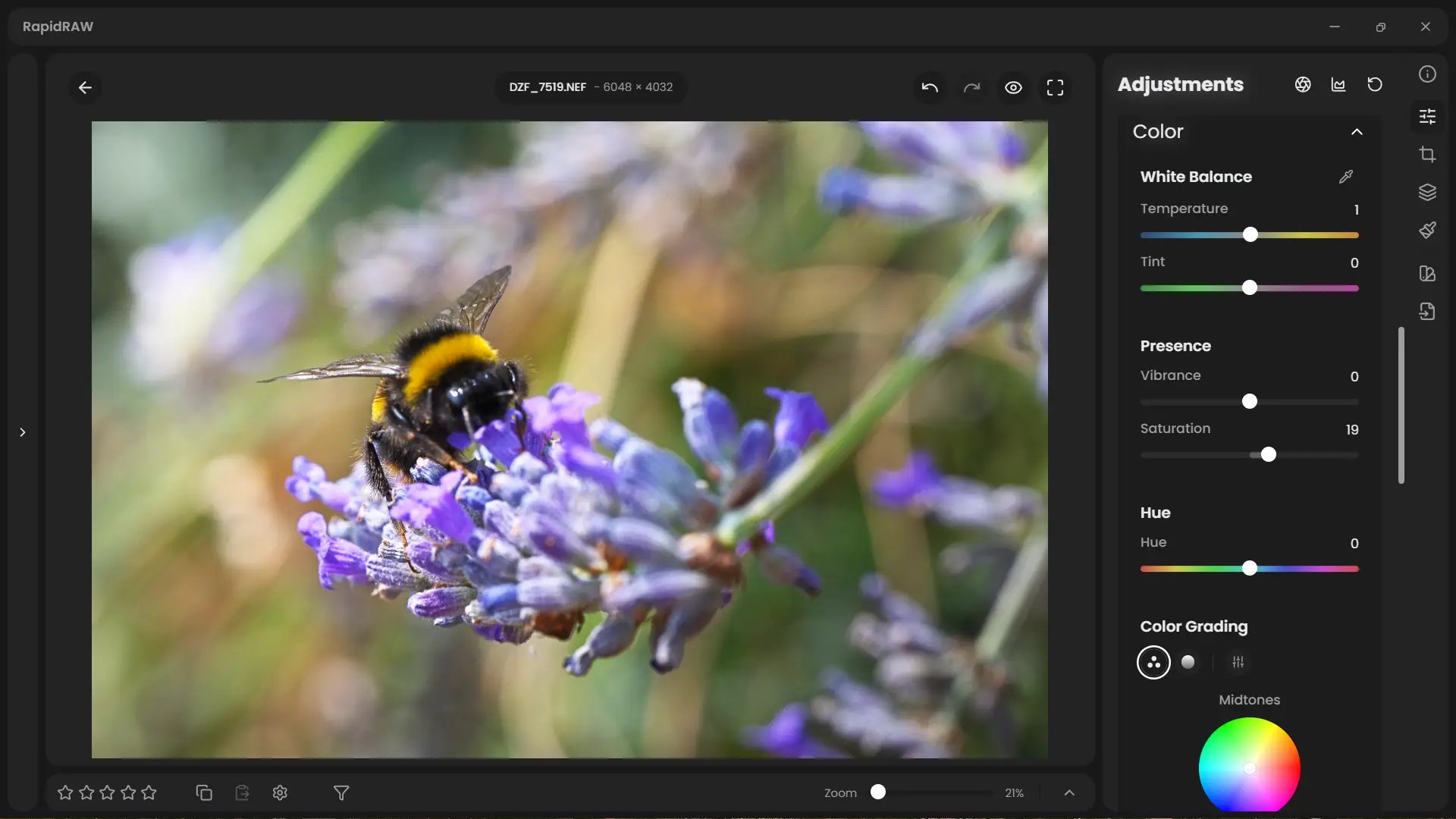Image resolution: width=1456 pixels, height=819 pixels.
Task: Toggle original preview with the eye icon
Action: [1013, 87]
